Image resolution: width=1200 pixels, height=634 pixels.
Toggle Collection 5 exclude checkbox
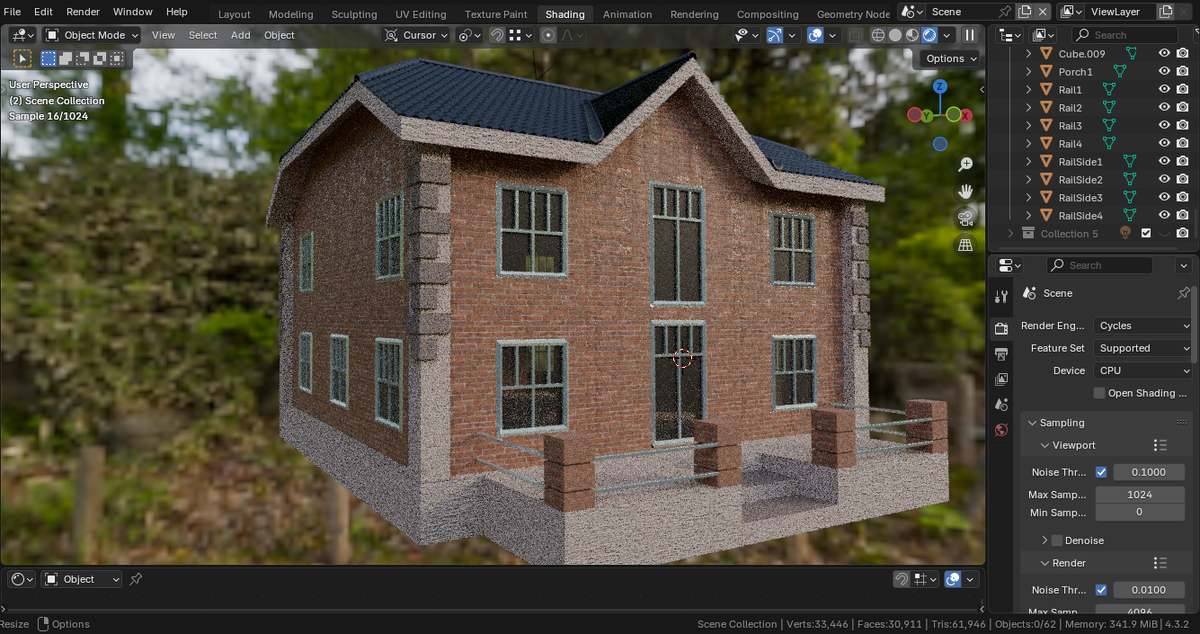coord(1146,233)
